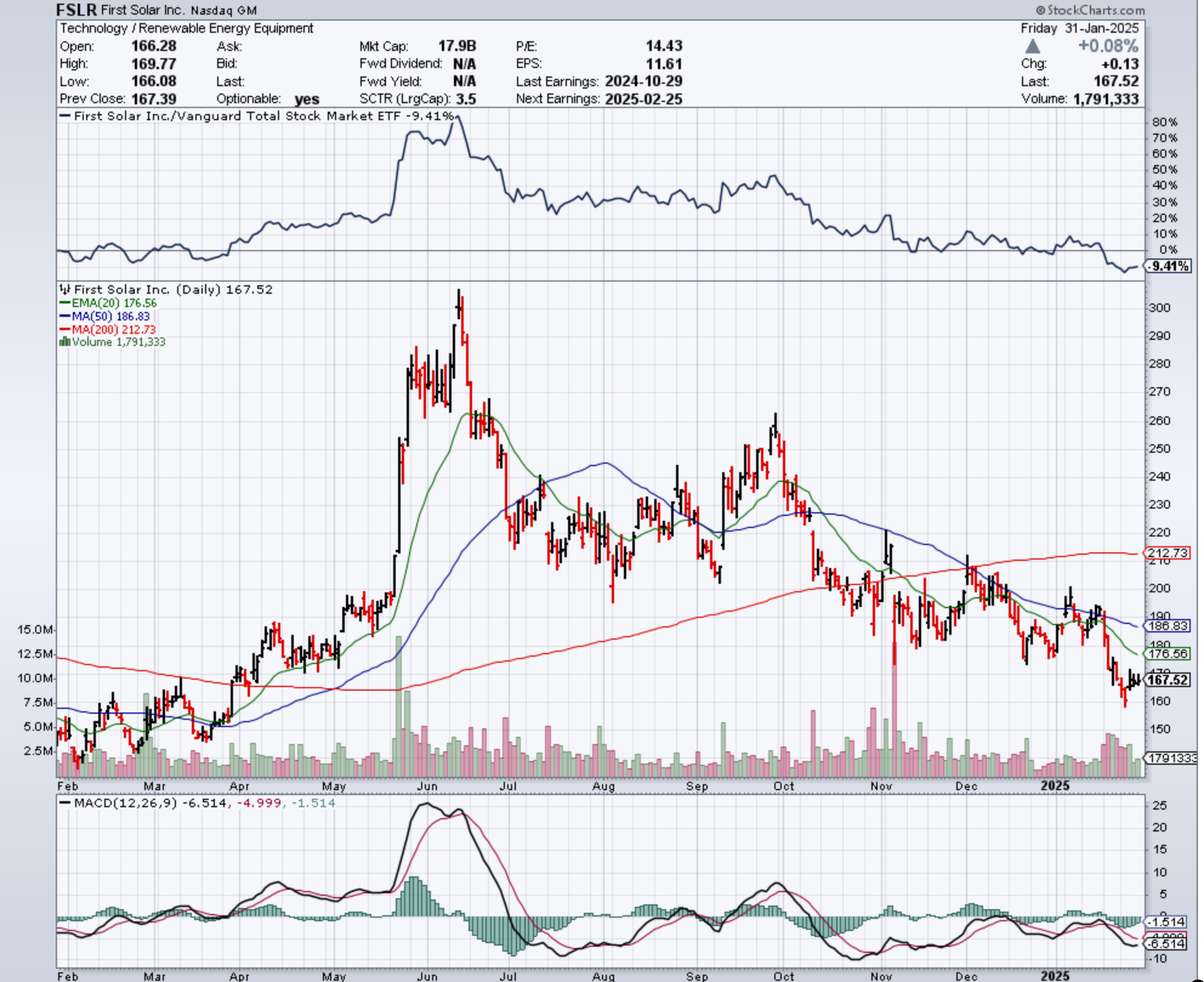Click the StockCharts.com copyright watermark
Screen dimensions: 1204x982
(x=1090, y=10)
